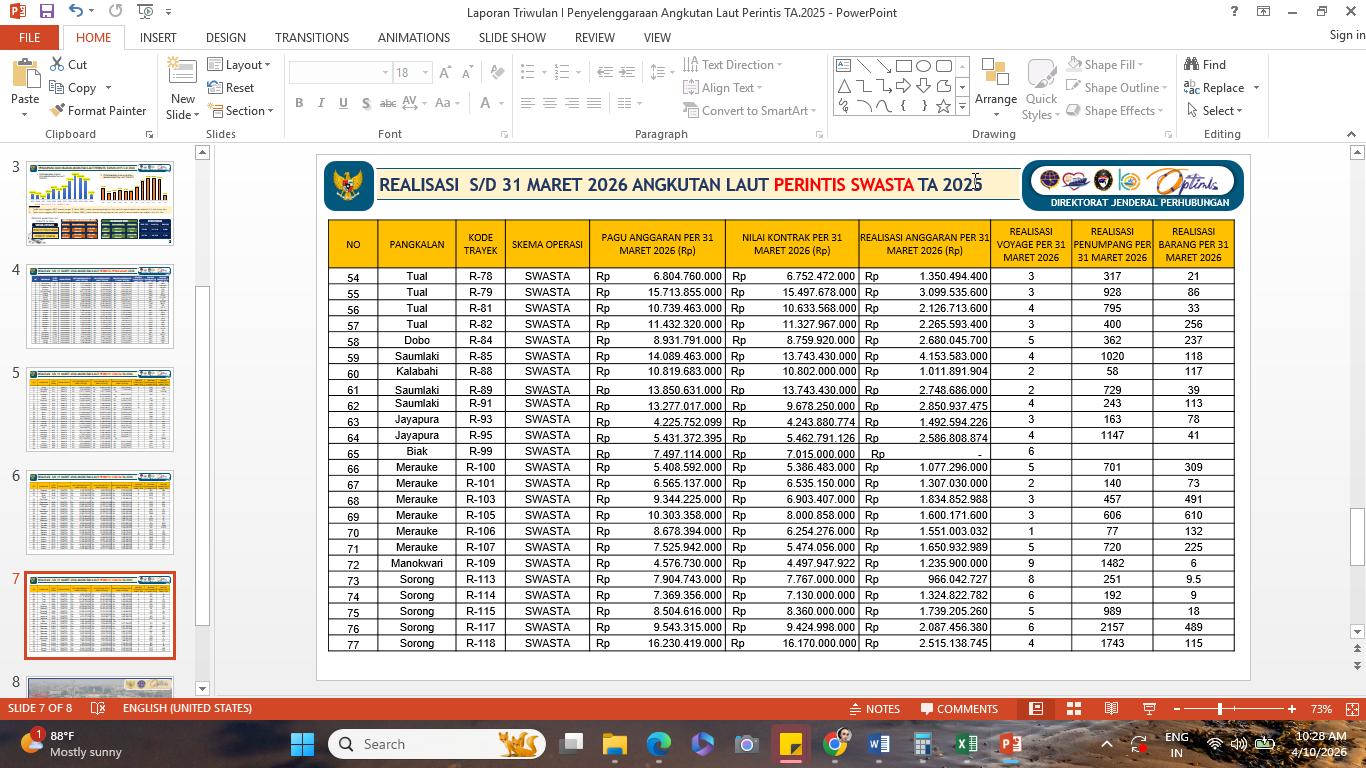Run spell check from the status bar icon
Viewport: 1366px width, 768px height.
pyautogui.click(x=98, y=708)
